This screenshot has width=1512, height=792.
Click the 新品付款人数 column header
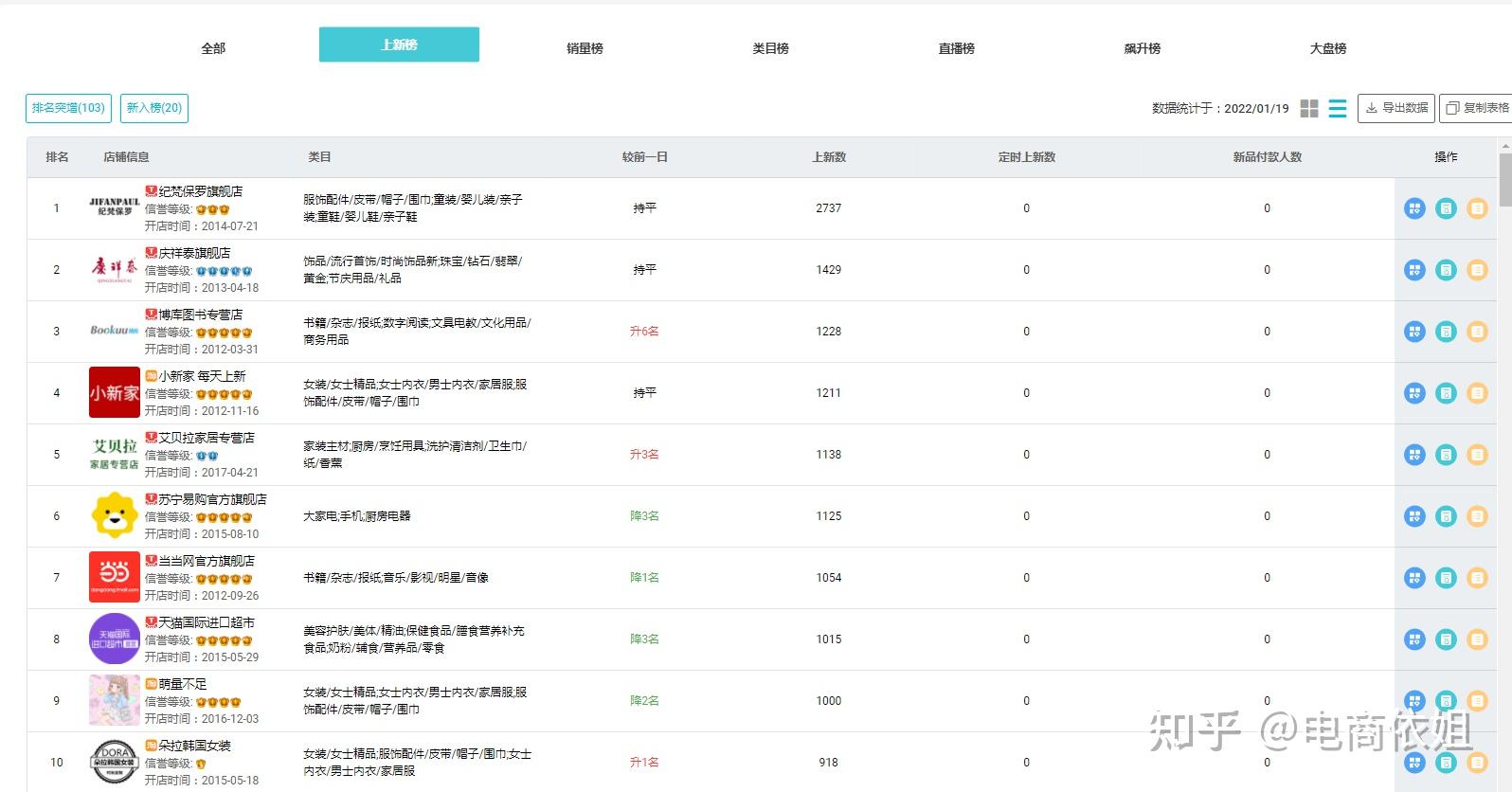pos(1268,157)
